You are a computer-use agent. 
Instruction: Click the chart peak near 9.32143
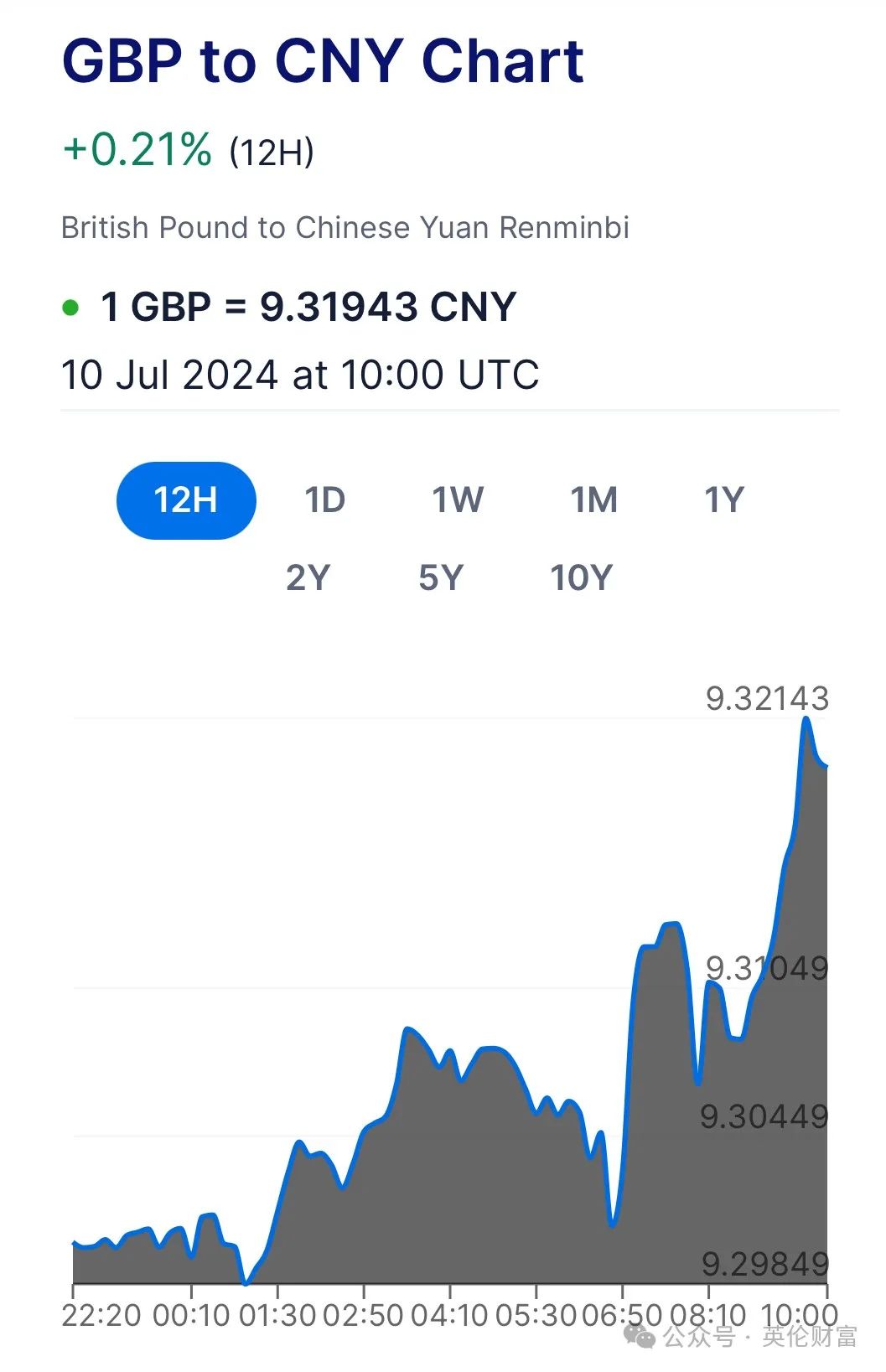click(x=806, y=718)
